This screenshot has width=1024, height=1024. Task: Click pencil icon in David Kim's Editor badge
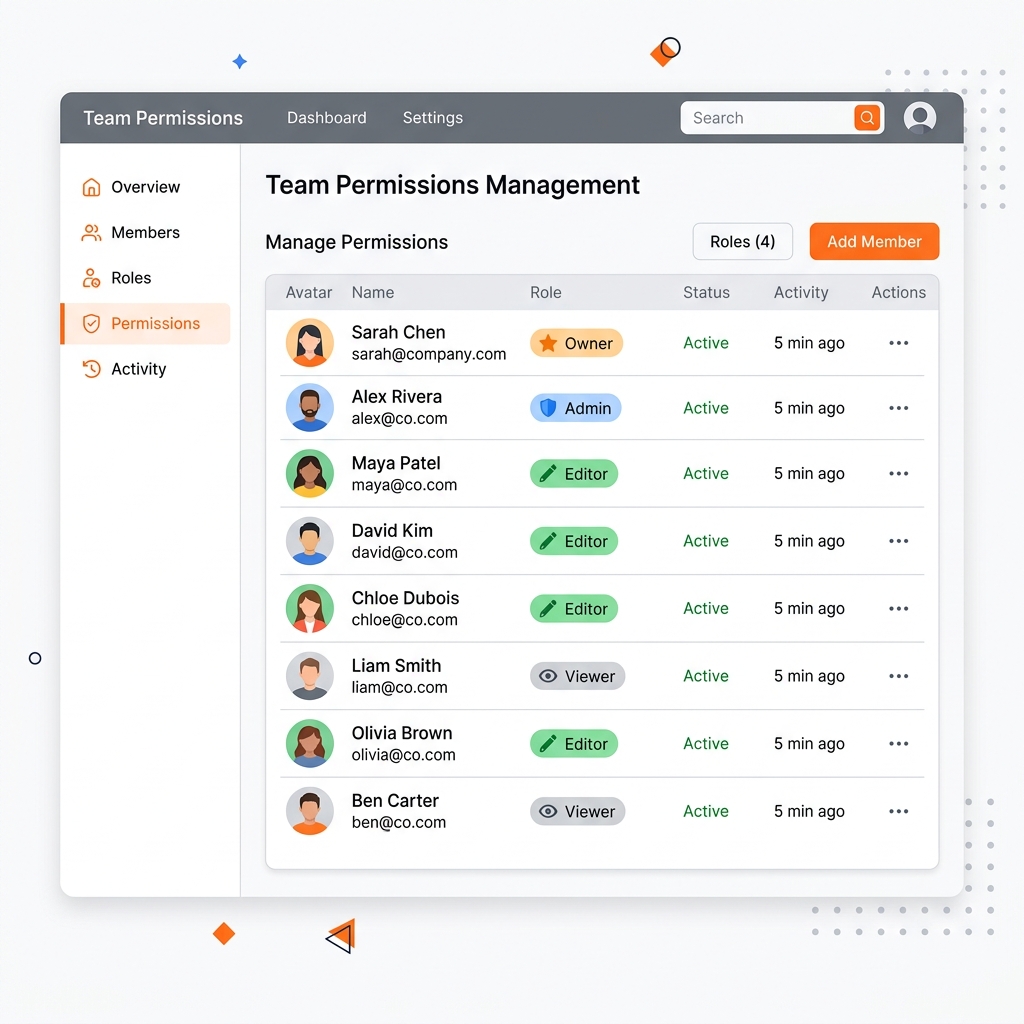tap(548, 541)
